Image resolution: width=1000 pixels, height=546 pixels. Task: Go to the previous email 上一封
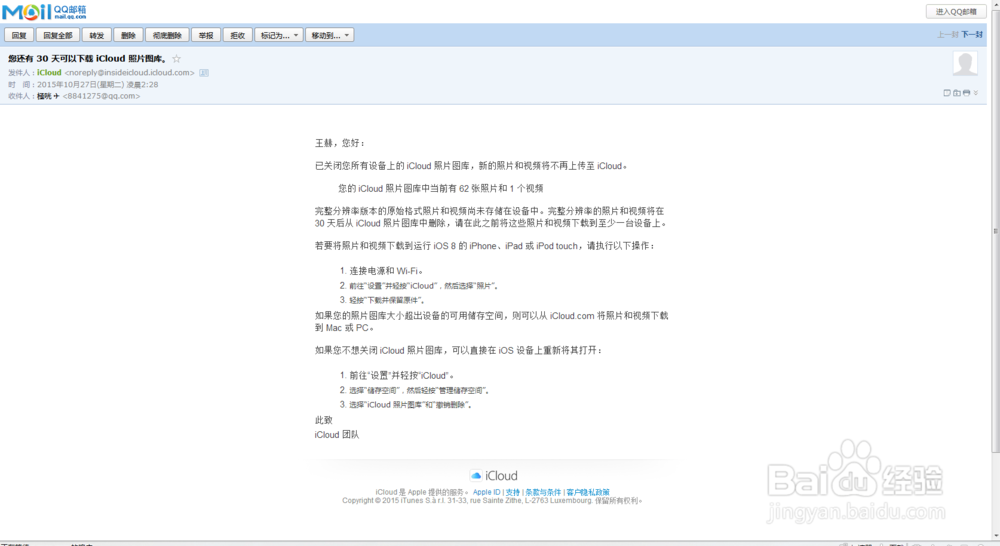(x=948, y=34)
